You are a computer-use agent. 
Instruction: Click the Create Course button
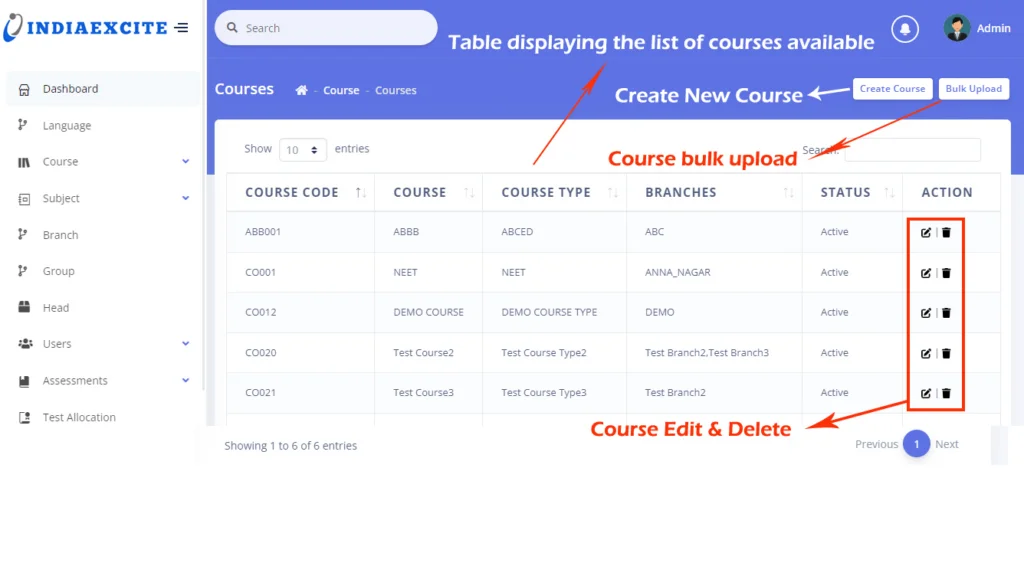(892, 89)
